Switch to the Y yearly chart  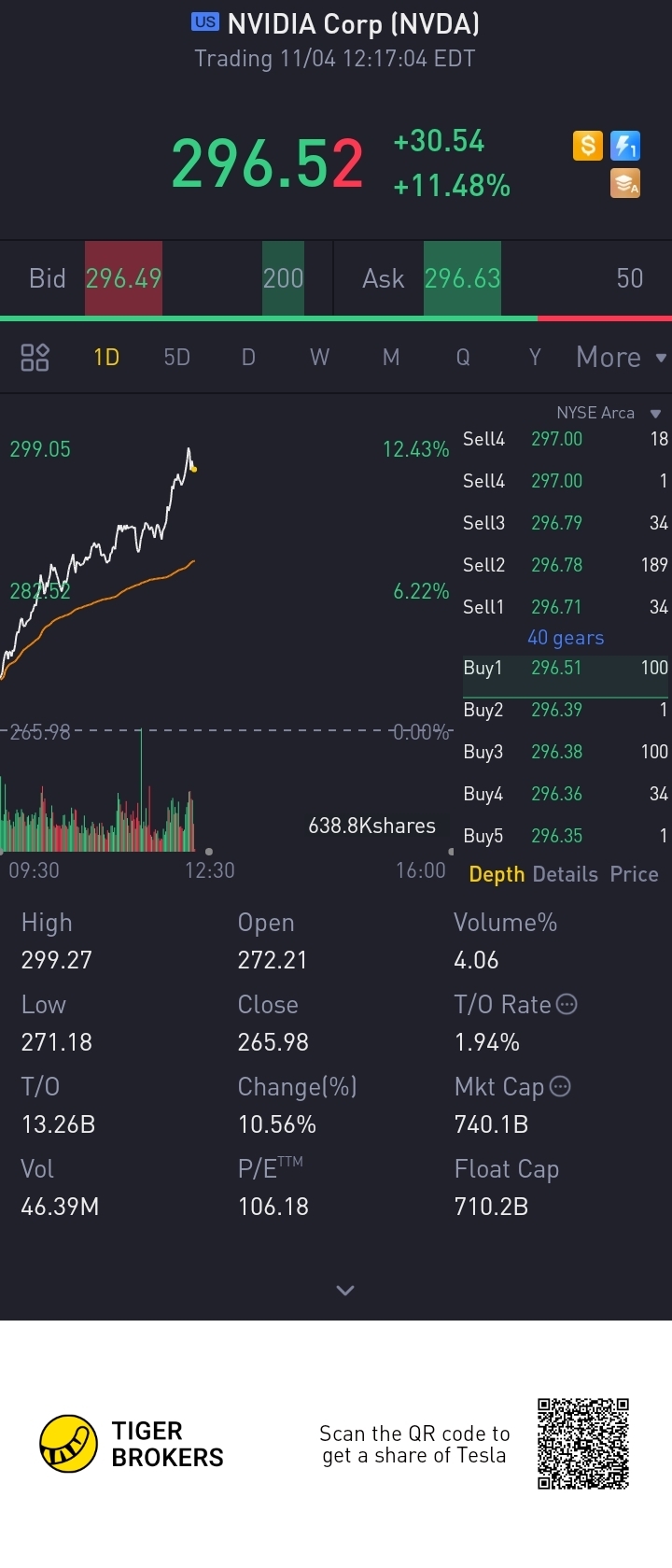click(x=535, y=357)
